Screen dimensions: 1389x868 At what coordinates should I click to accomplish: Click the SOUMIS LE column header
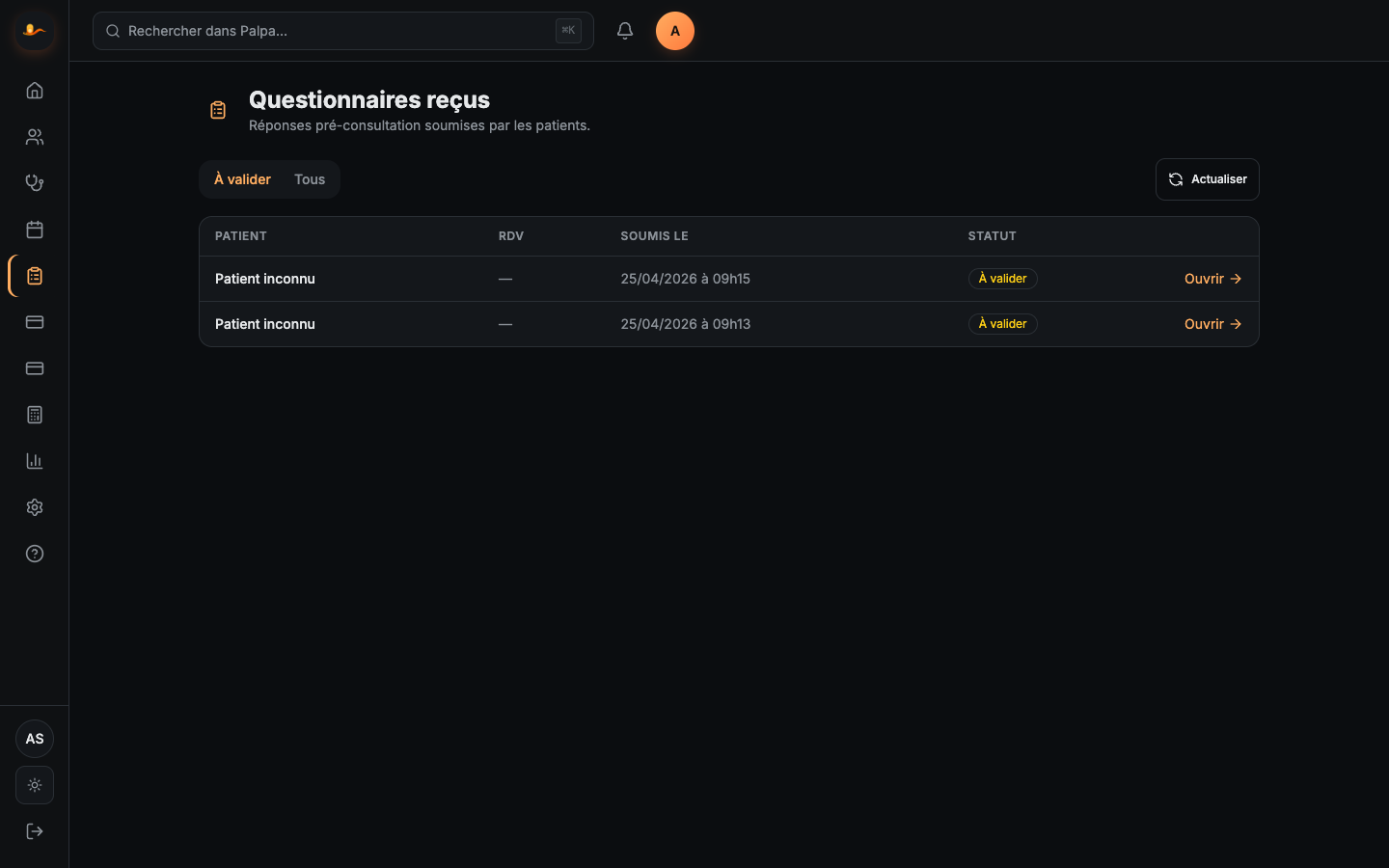pyautogui.click(x=655, y=236)
